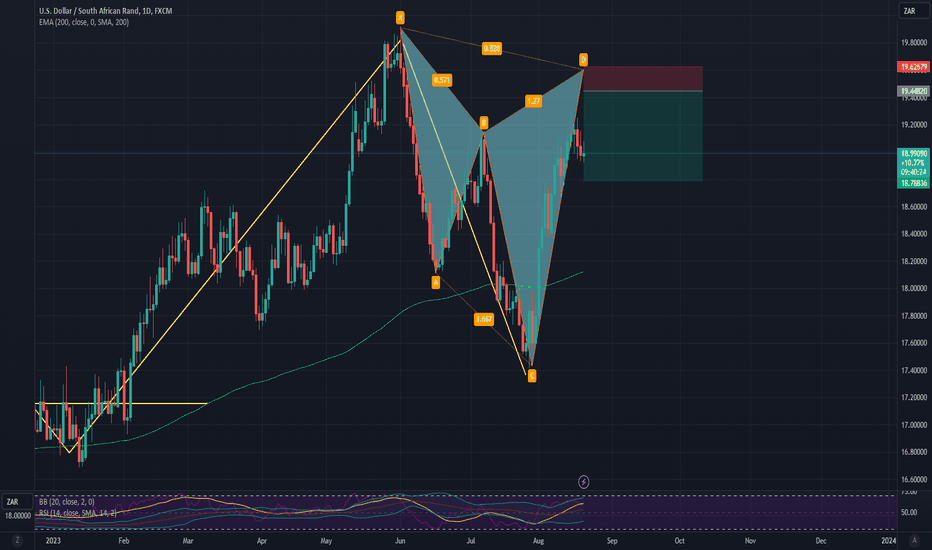Click the current price label 18.99090
The image size is (932, 550).
[x=913, y=153]
